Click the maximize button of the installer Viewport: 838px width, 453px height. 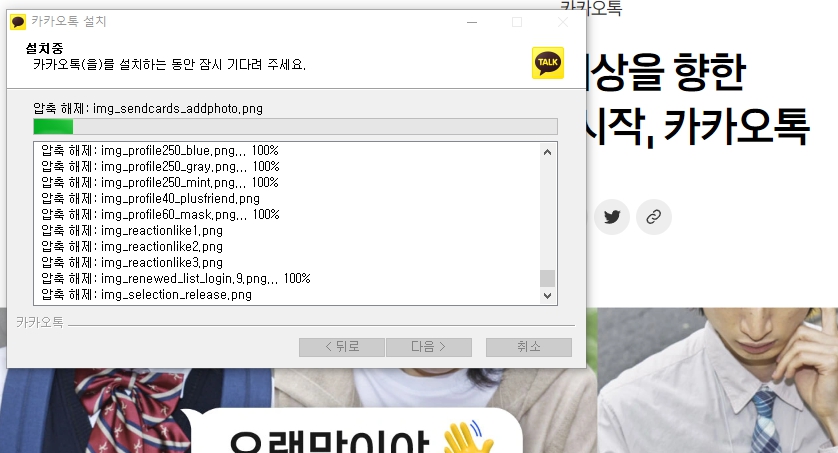[517, 22]
